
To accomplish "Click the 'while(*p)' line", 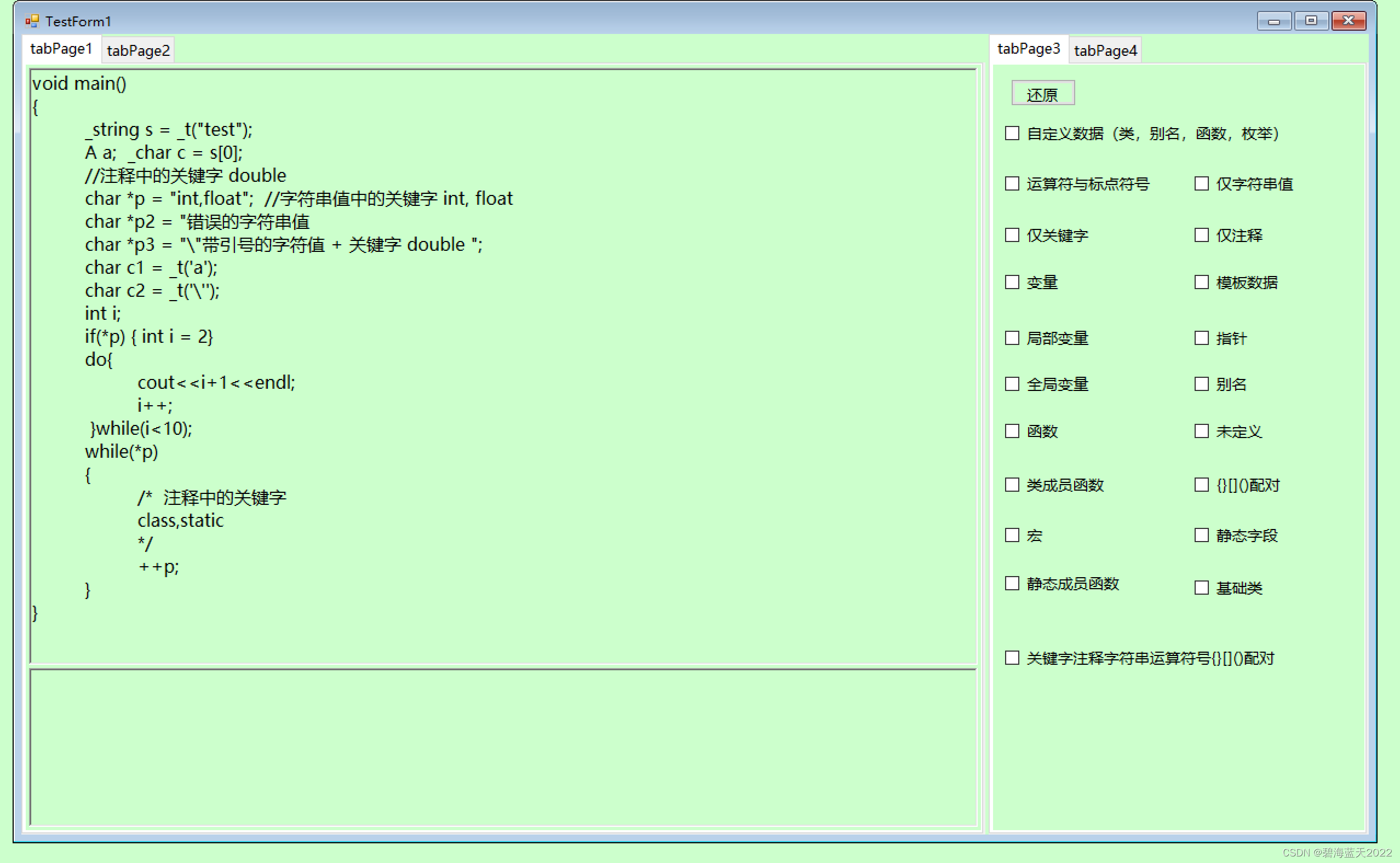I will pos(121,451).
